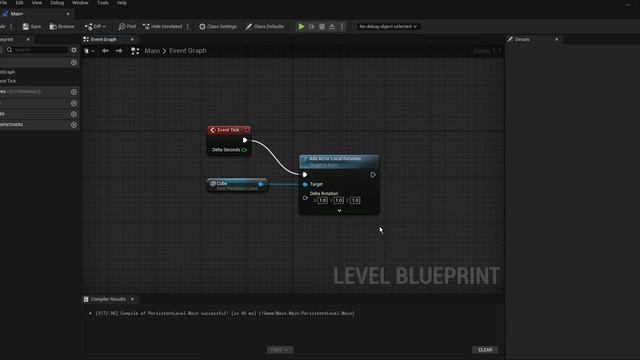The image size is (640, 360).
Task: Click Event Tick execution output pin
Action: [245, 140]
